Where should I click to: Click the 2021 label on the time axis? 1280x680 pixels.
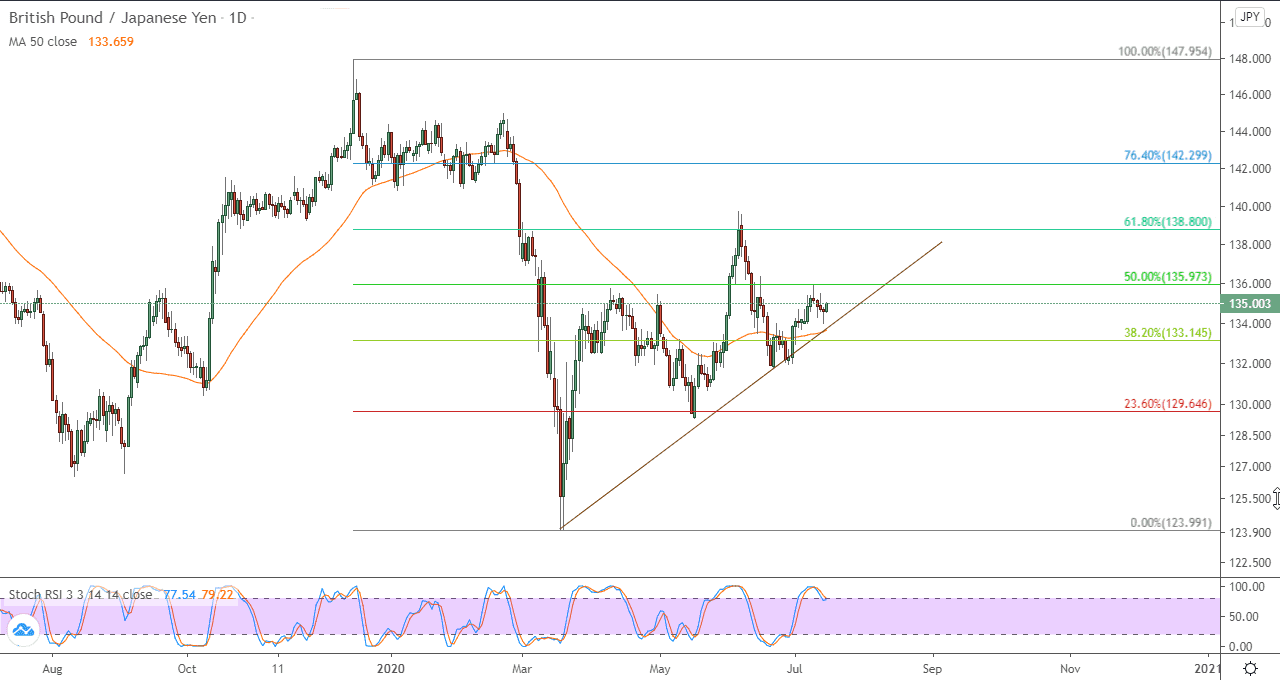[1208, 667]
